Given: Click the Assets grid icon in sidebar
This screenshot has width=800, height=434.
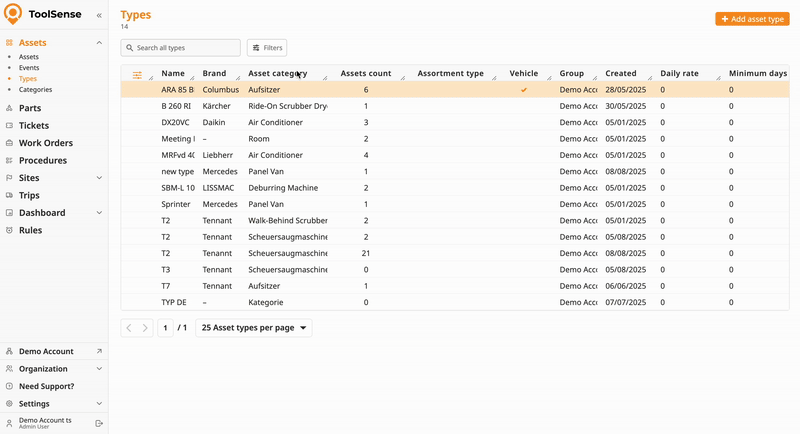Looking at the screenshot, I should coord(9,43).
